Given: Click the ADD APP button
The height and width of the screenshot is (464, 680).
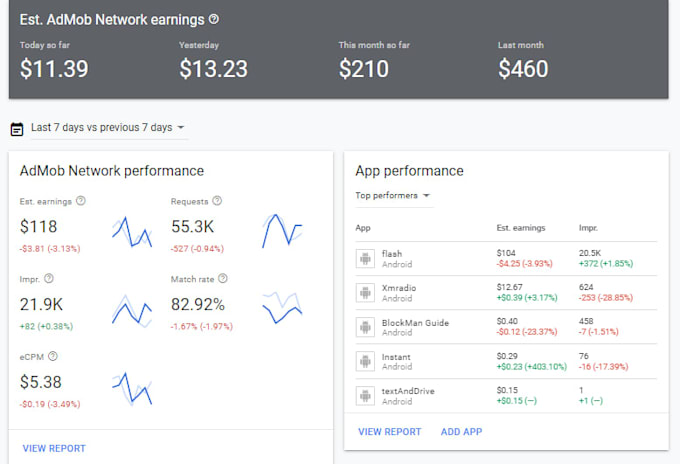Looking at the screenshot, I should (x=461, y=431).
